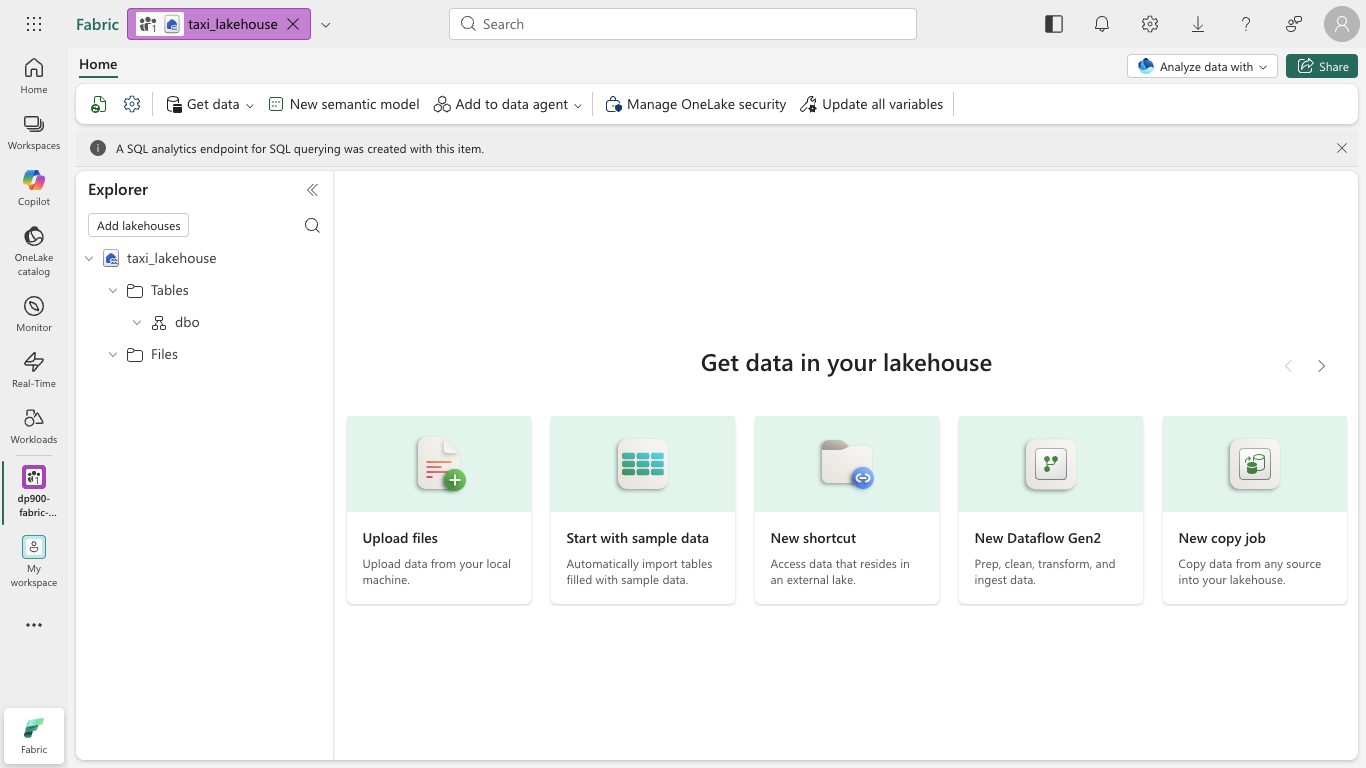Click New semantic model

[x=344, y=104]
